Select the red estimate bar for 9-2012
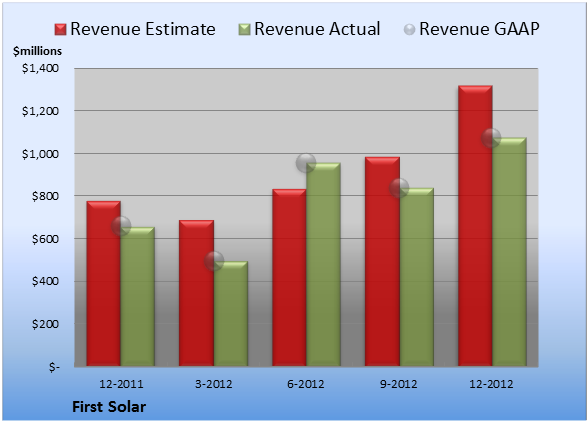This screenshot has height=422, width=588. (382, 261)
